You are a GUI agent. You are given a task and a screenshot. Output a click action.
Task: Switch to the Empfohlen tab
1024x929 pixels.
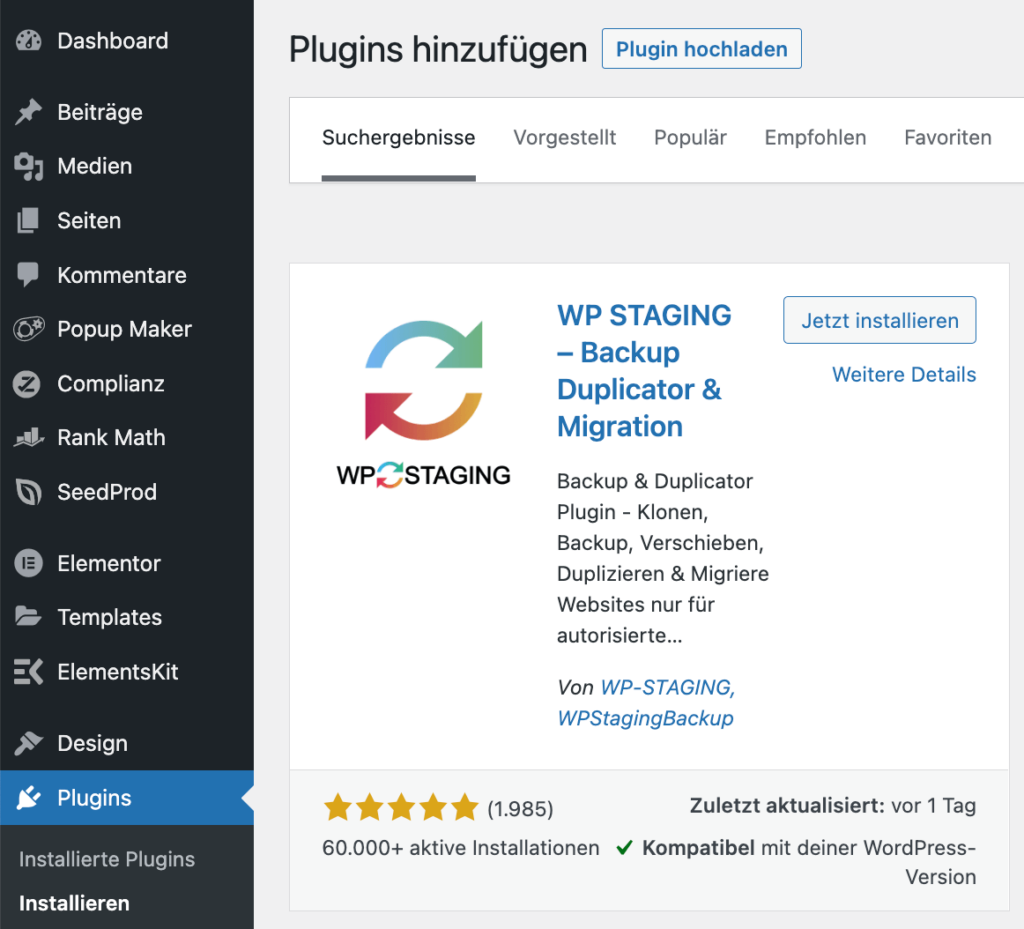pos(815,138)
